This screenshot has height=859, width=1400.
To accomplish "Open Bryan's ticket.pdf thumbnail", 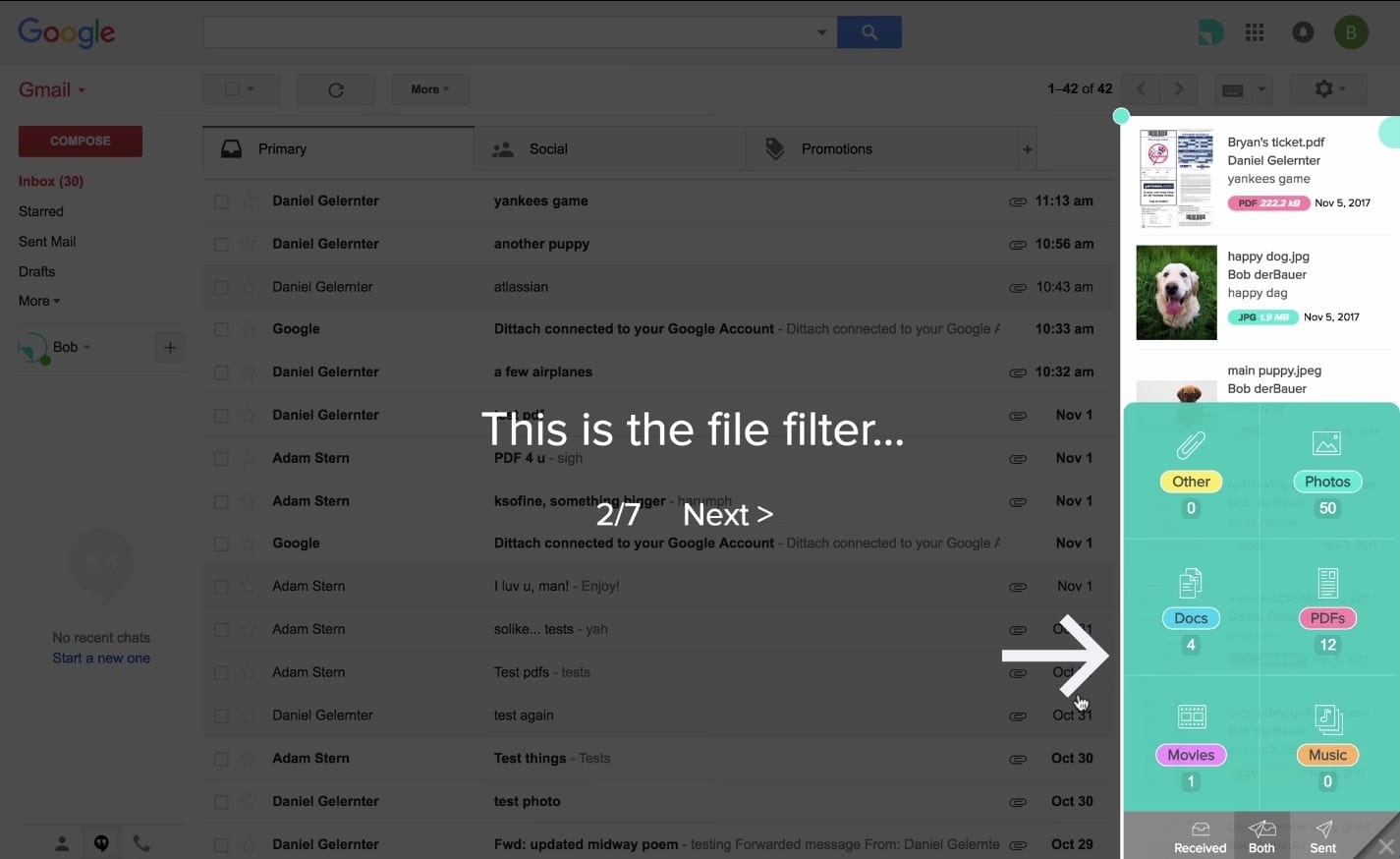I will point(1176,179).
